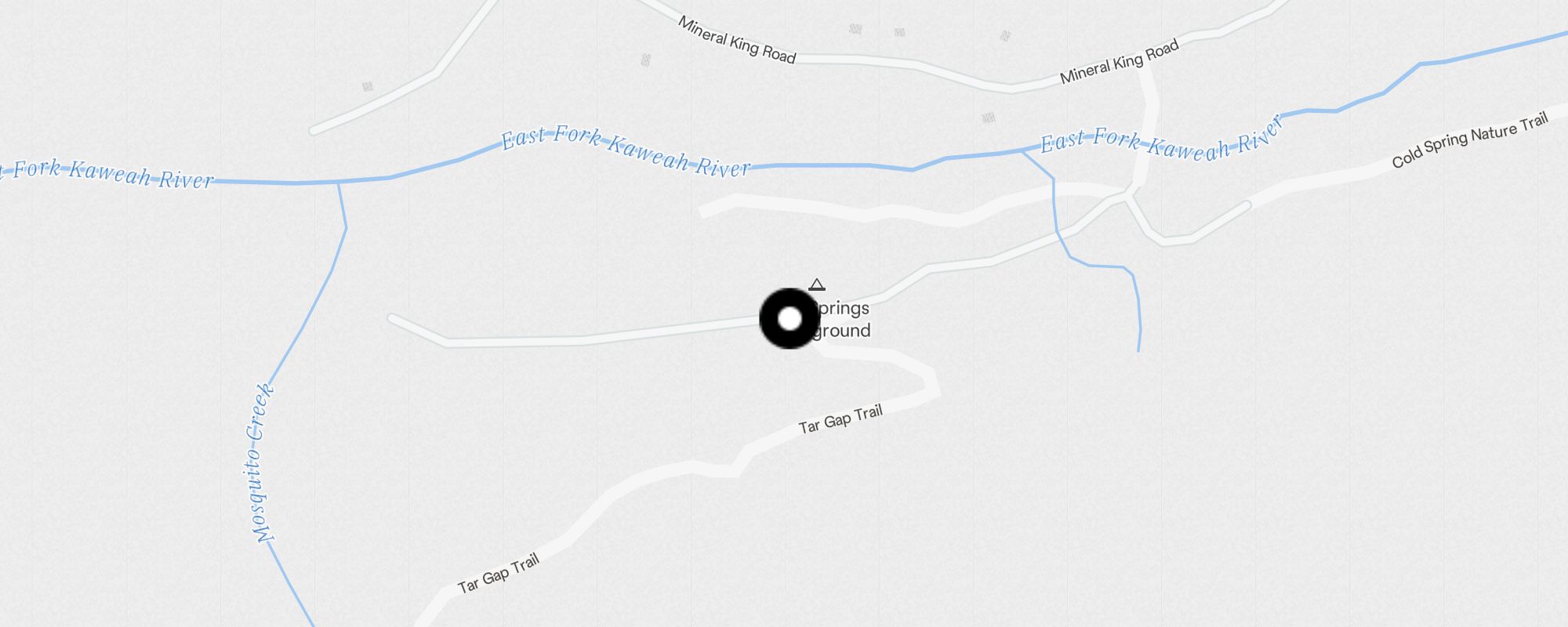Screen dimensions: 1568x627
Task: Click the partially cut-off Fork Kaweah River label
Action: click(x=106, y=173)
